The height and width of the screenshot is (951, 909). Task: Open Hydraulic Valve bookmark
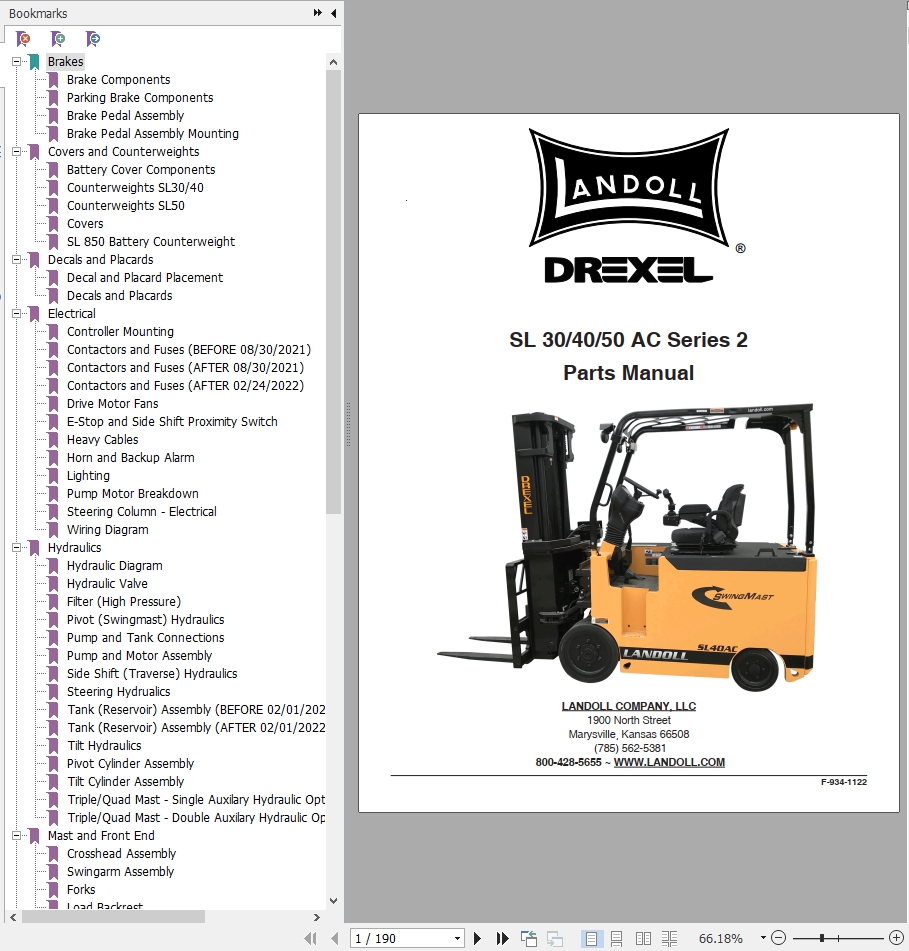tap(107, 583)
